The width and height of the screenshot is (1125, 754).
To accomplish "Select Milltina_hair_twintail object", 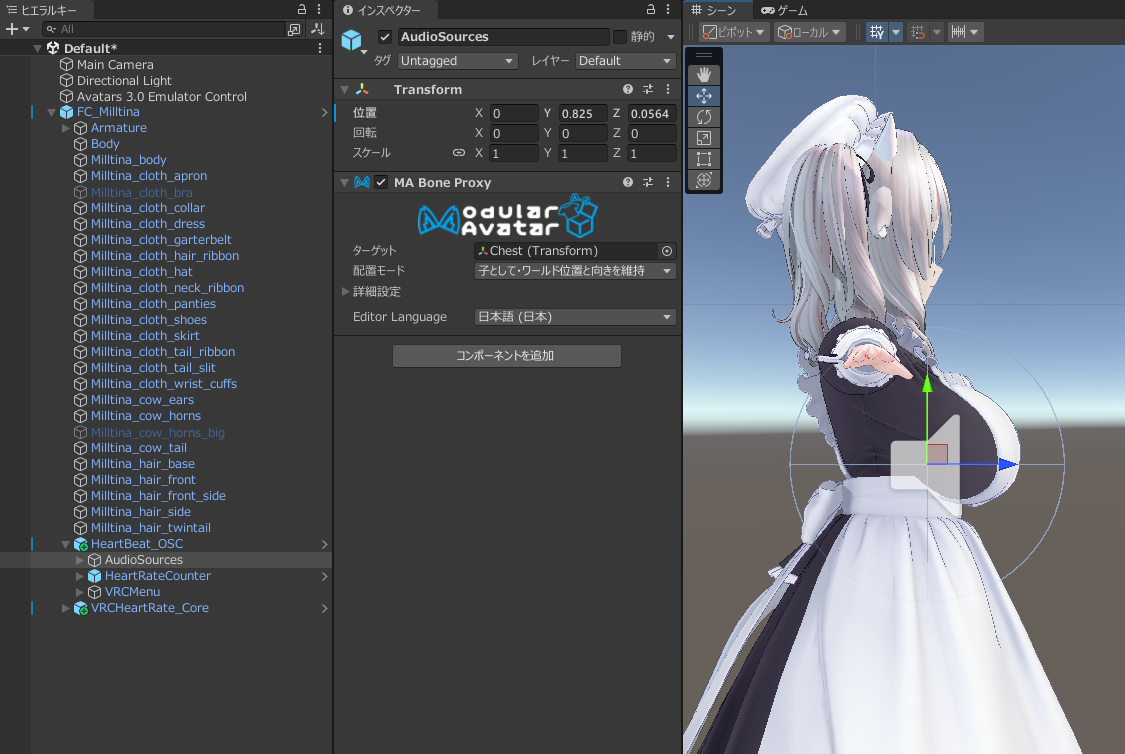I will pos(151,528).
